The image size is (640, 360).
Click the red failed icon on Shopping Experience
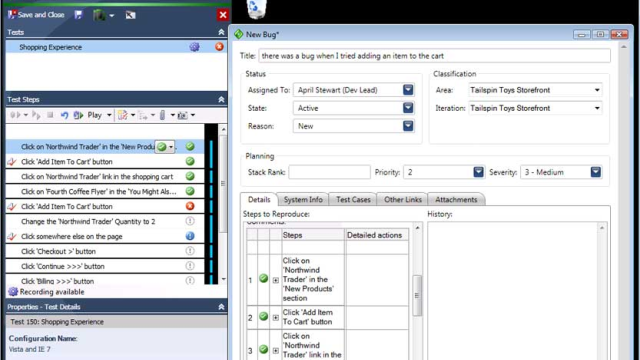[x=220, y=47]
